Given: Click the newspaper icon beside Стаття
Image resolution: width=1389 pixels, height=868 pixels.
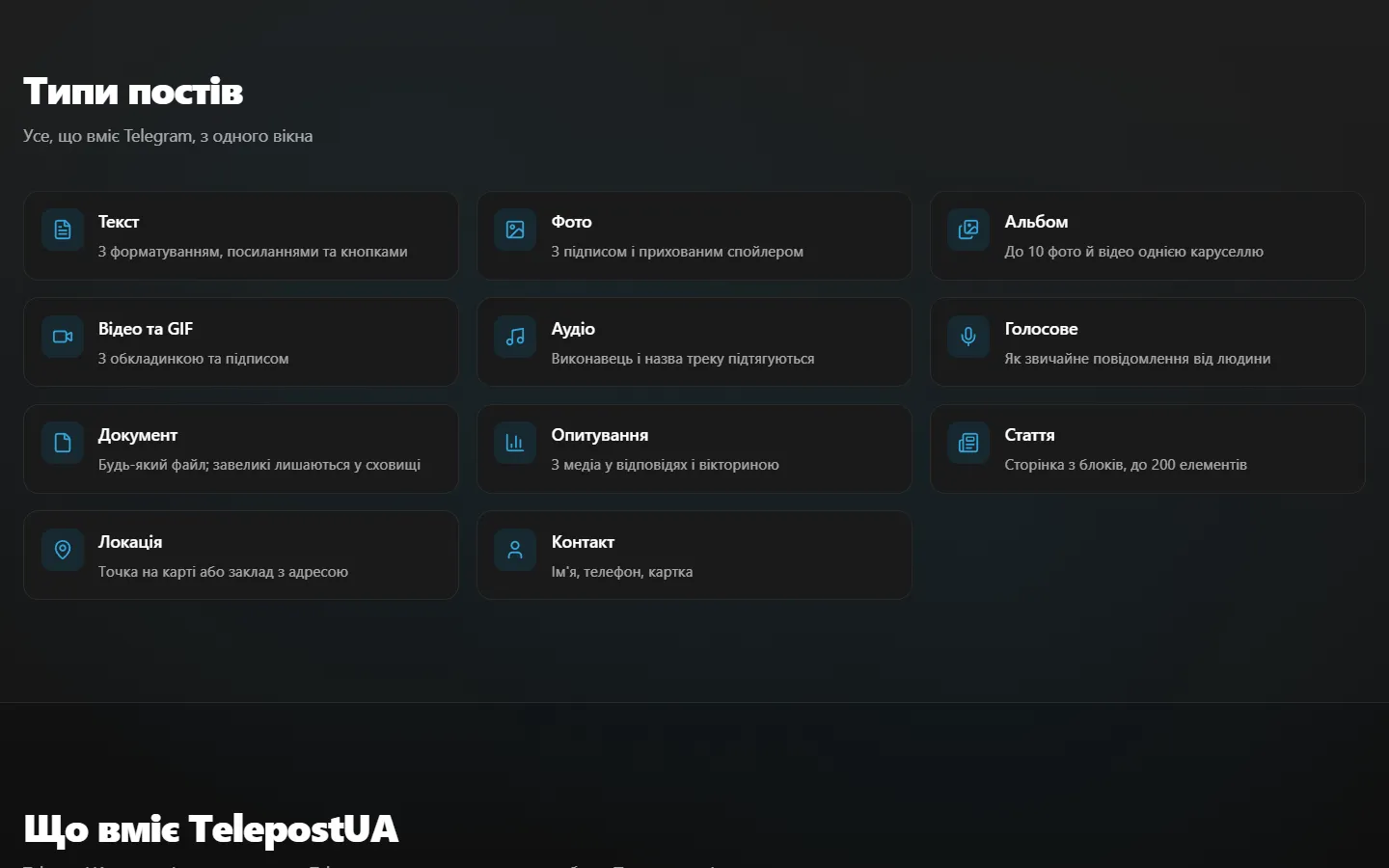Looking at the screenshot, I should point(968,443).
